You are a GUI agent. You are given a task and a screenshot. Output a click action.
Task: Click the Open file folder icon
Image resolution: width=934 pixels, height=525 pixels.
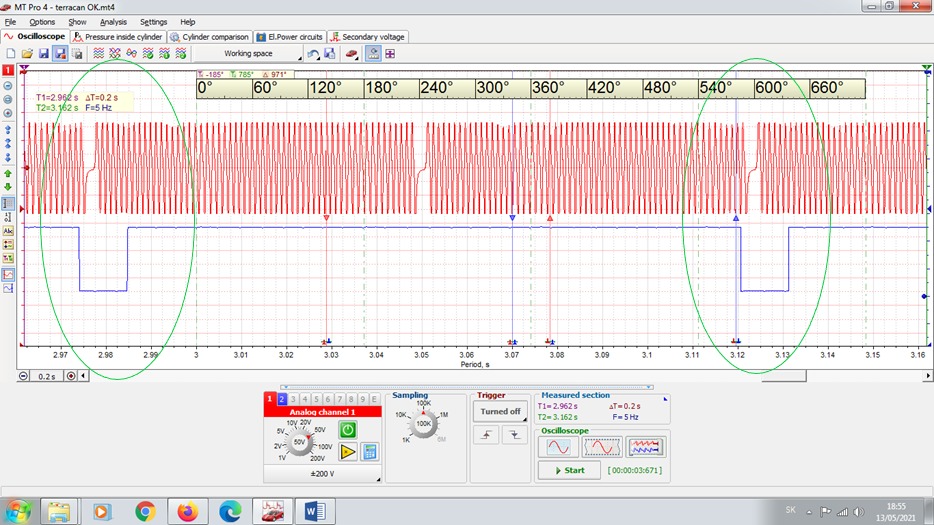coord(27,53)
